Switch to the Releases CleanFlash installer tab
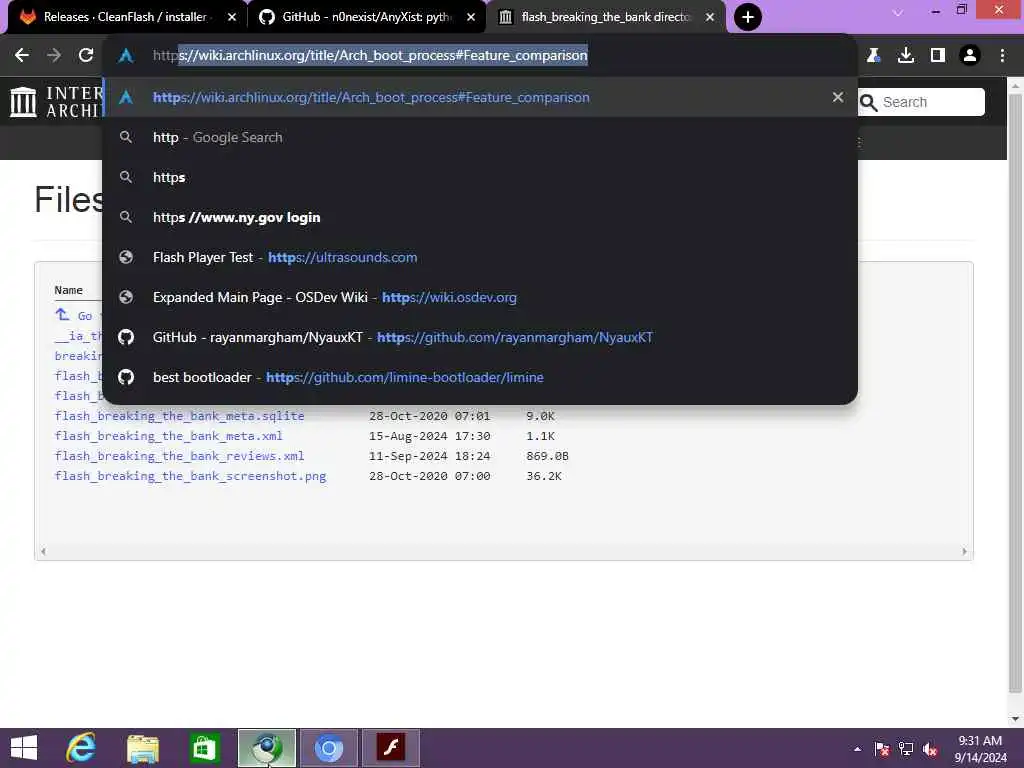The height and width of the screenshot is (768, 1024). [x=124, y=17]
